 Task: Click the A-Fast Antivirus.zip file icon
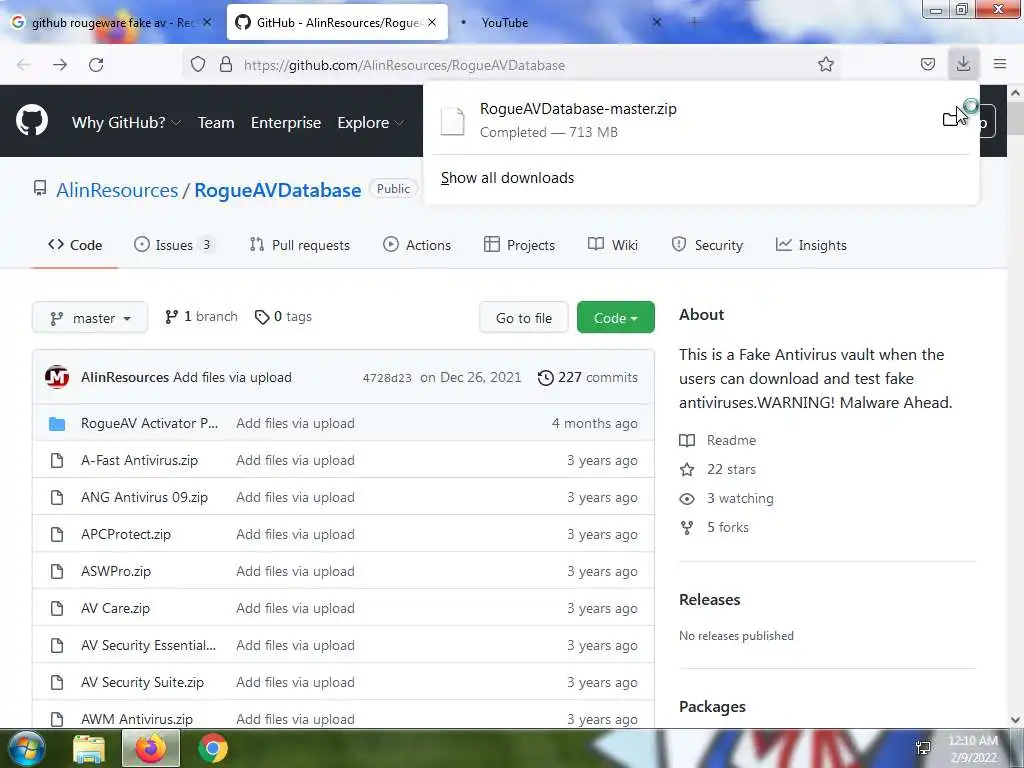click(57, 460)
